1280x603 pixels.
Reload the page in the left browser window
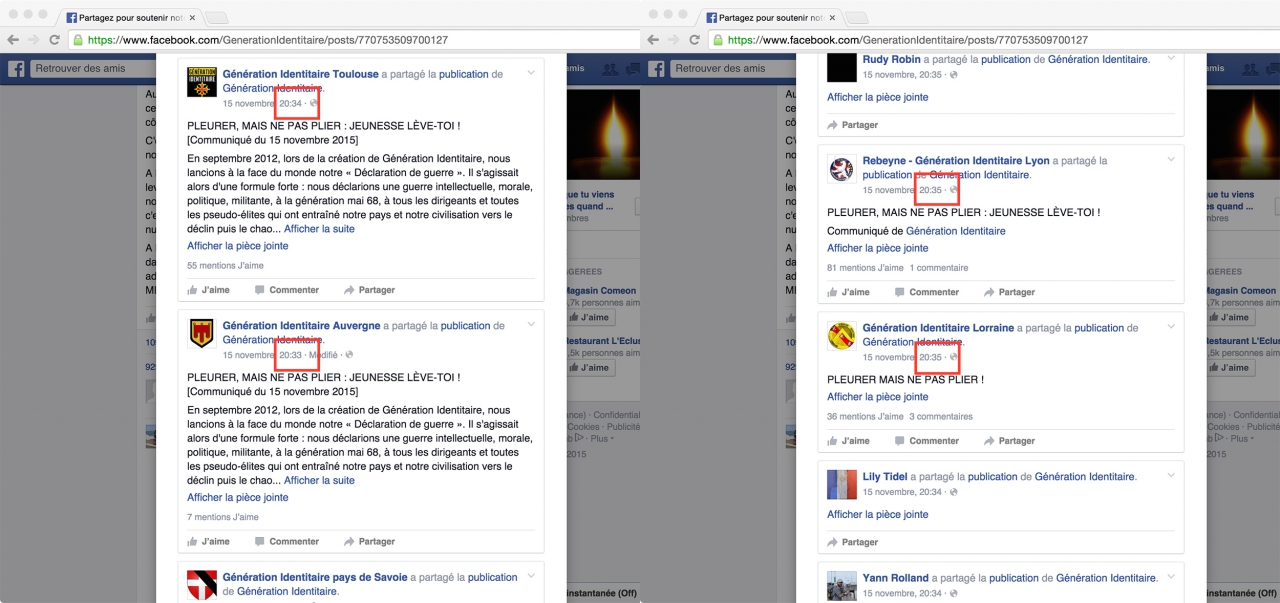point(54,40)
